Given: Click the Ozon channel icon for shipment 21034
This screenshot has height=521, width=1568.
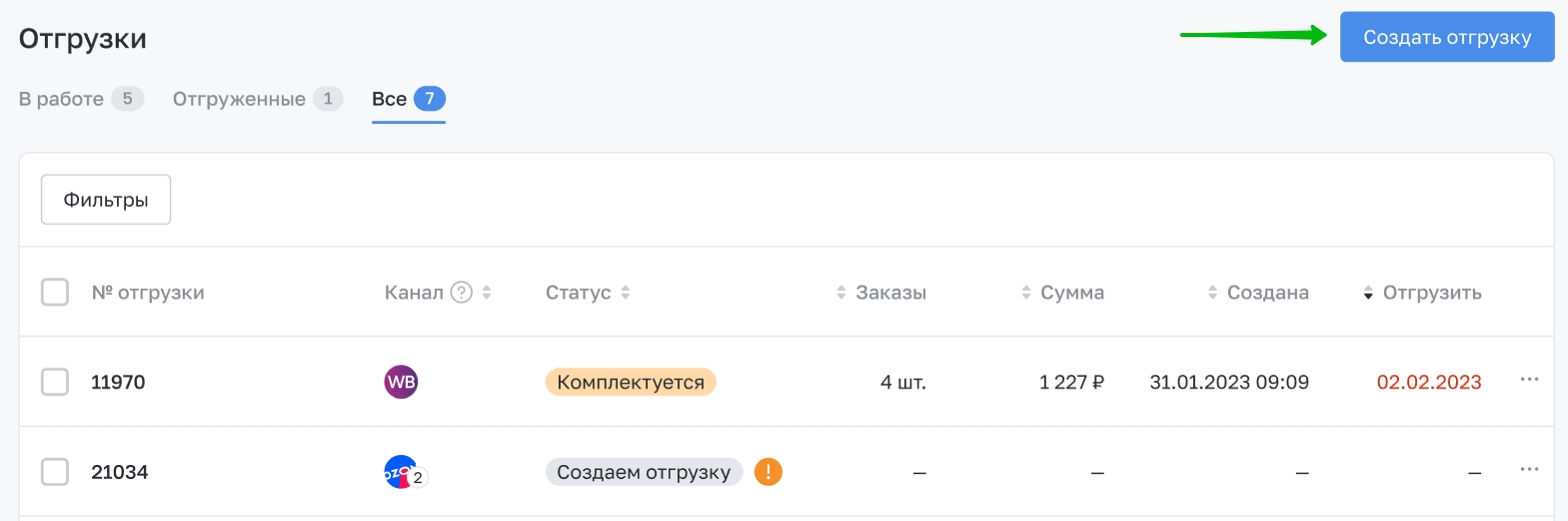Looking at the screenshot, I should [x=402, y=472].
